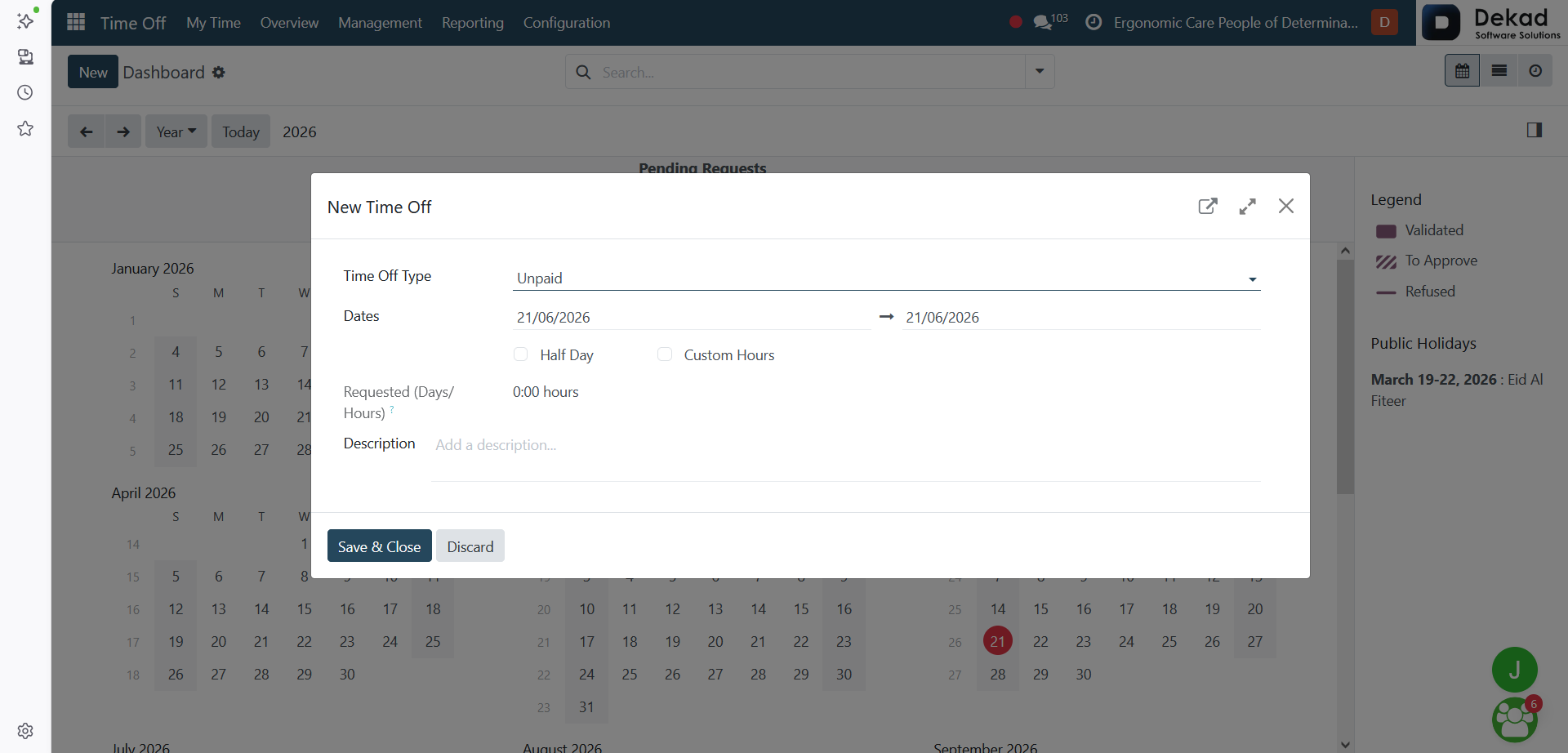Select day 4 in January 2026

tap(176, 352)
